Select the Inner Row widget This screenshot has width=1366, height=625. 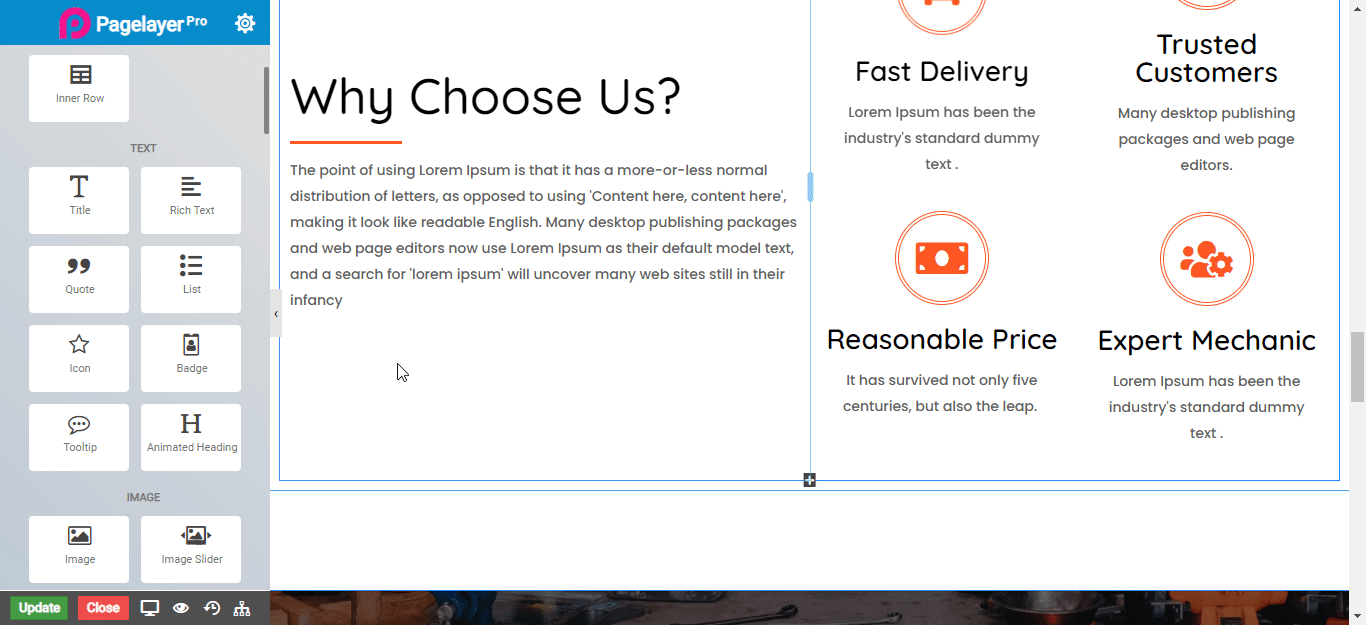tap(79, 88)
